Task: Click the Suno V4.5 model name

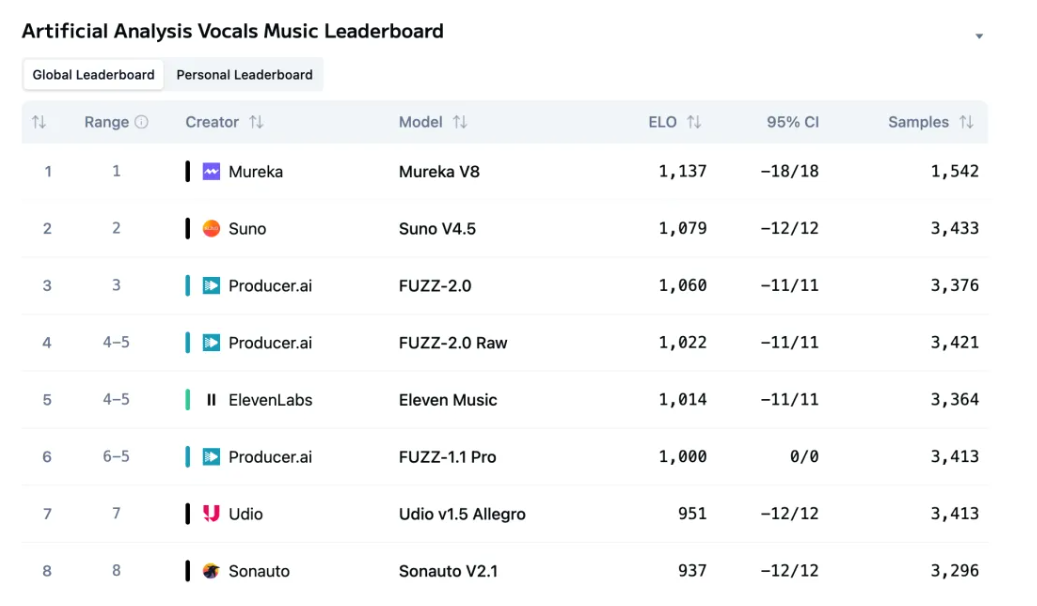Action: 437,228
